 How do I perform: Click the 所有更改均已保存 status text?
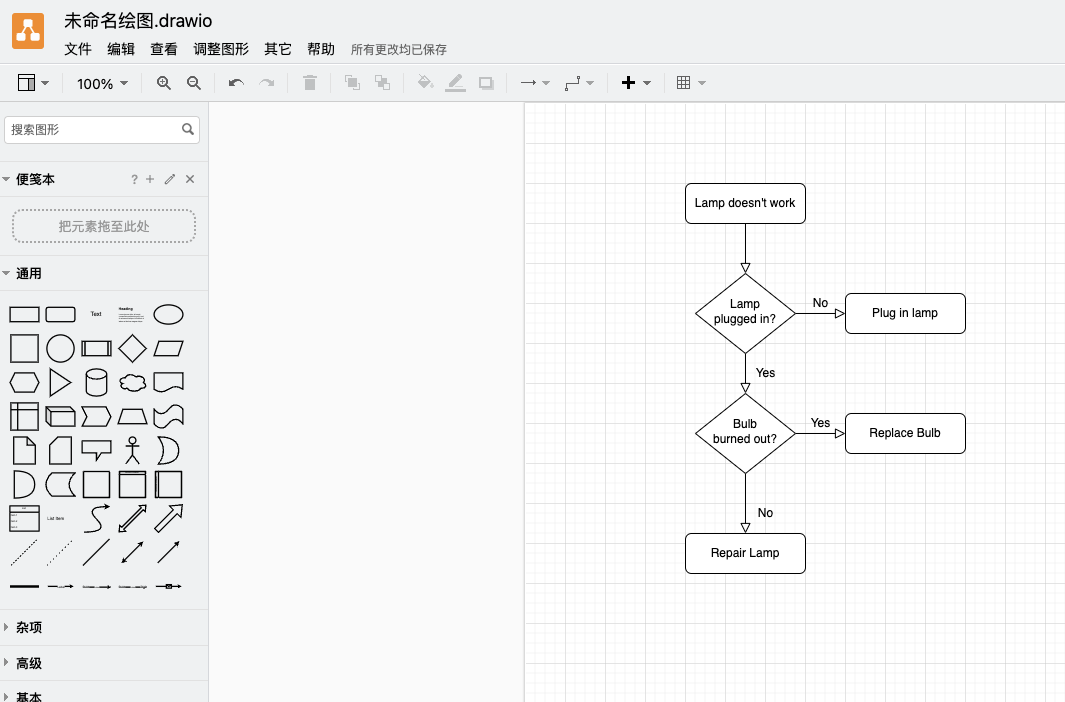397,48
